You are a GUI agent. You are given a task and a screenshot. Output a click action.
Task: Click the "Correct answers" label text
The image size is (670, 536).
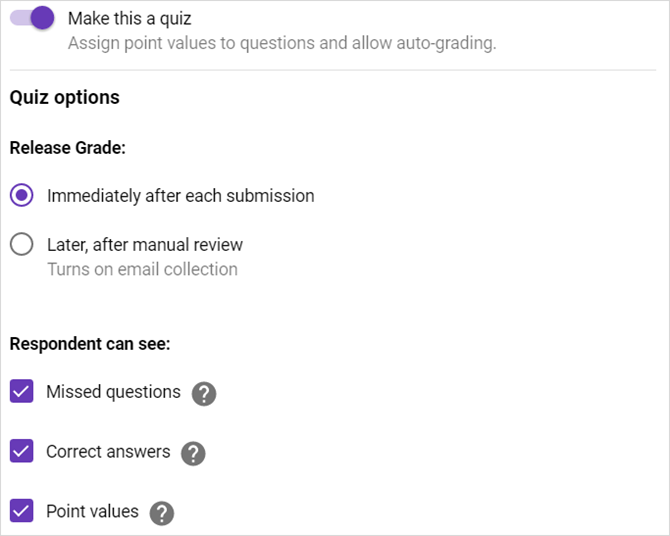click(108, 452)
